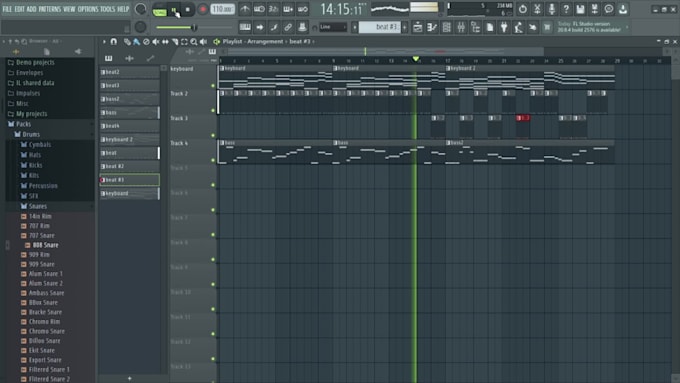Select the beat2 pattern in picker
This screenshot has width=680, height=383.
(x=130, y=72)
